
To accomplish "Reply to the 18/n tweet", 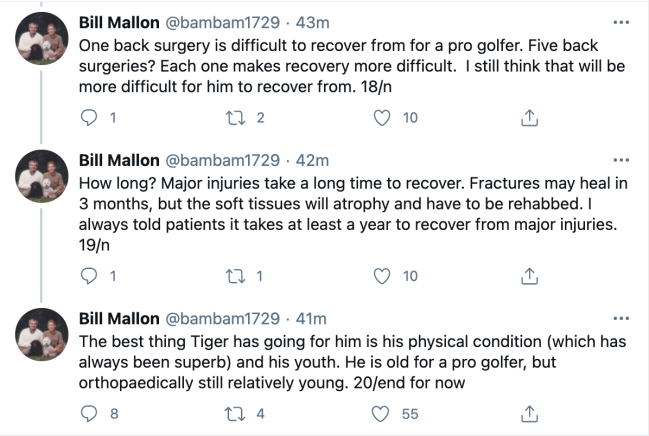I will click(89, 118).
